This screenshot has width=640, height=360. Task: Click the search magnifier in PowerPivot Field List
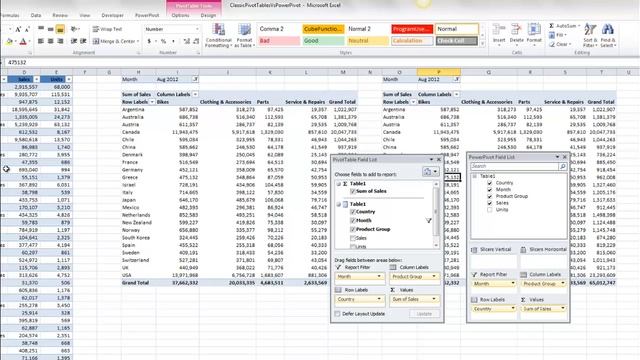562,166
